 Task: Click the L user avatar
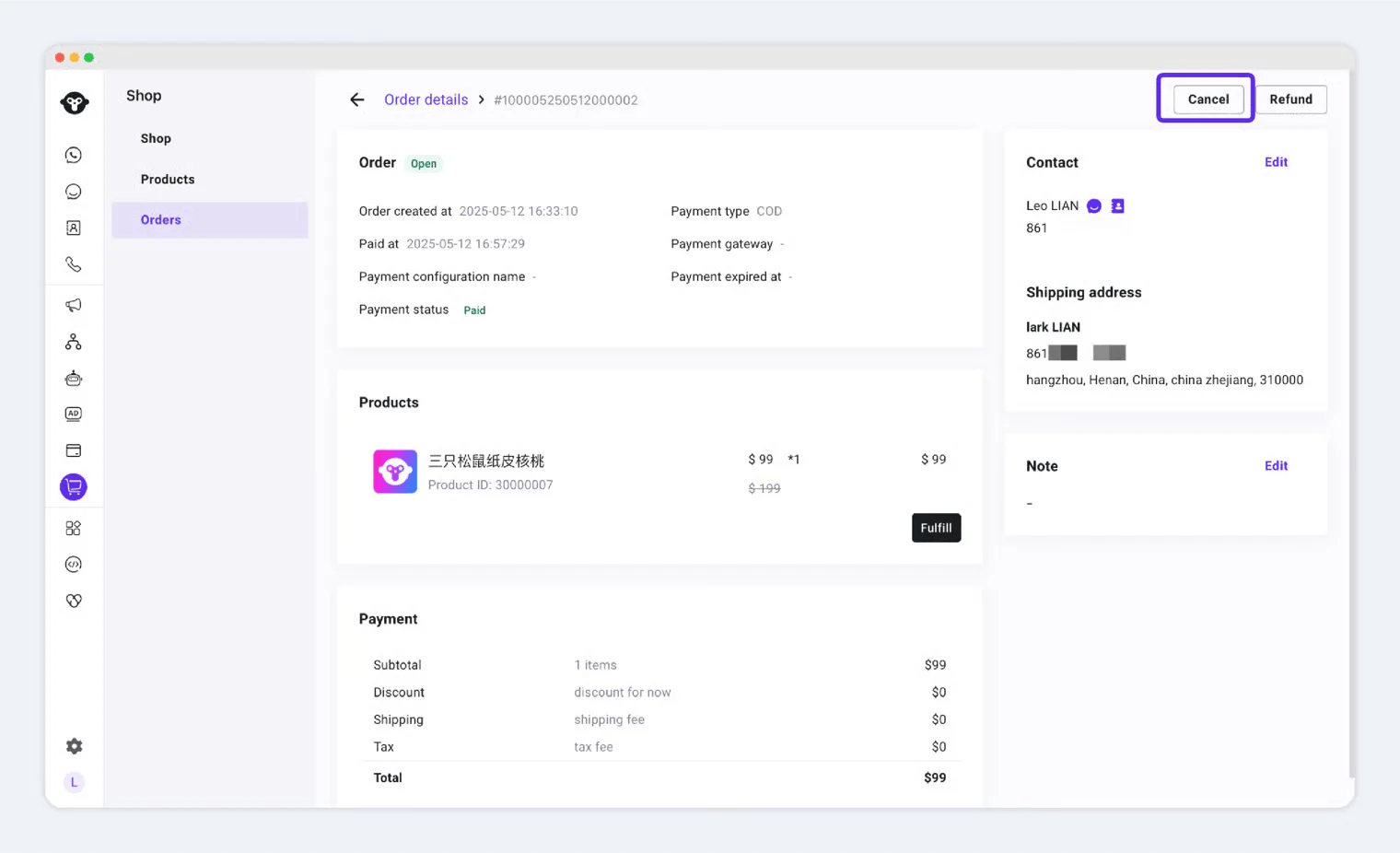75,782
